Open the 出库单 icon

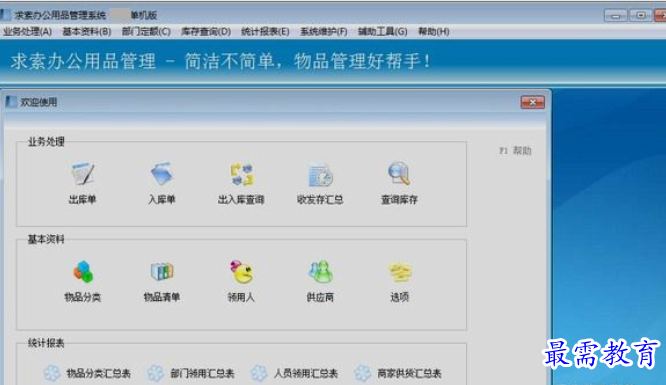click(x=82, y=173)
